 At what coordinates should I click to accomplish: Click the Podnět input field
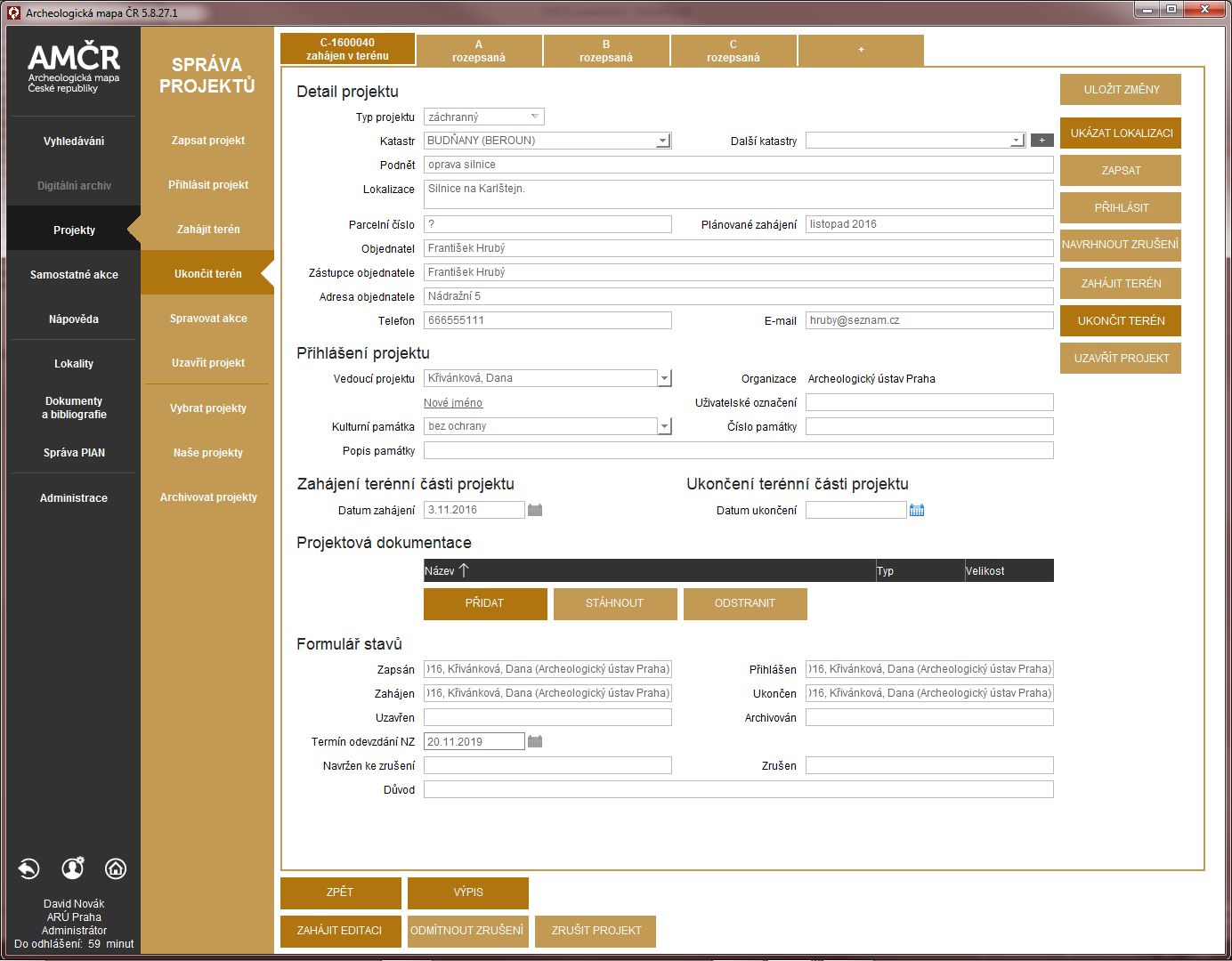pos(739,165)
